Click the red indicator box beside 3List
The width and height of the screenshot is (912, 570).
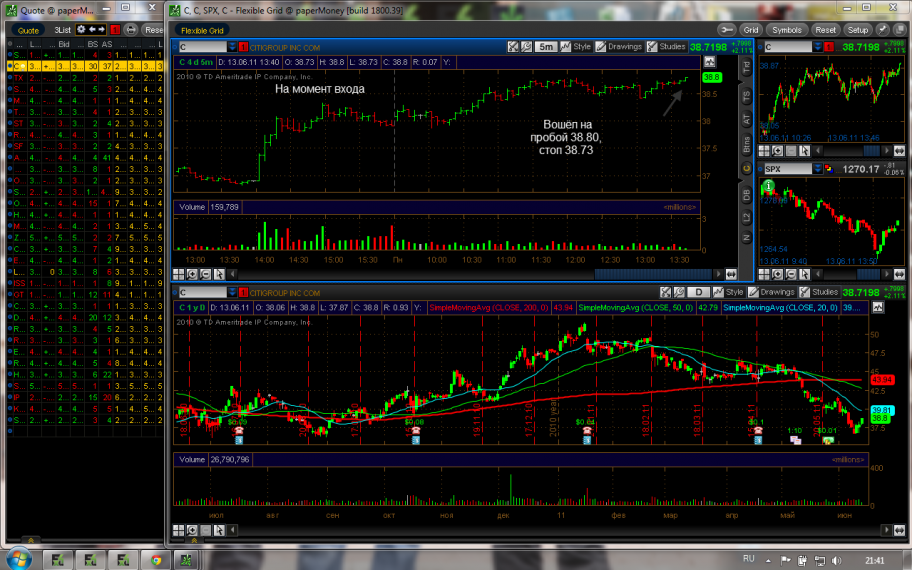click(x=115, y=30)
